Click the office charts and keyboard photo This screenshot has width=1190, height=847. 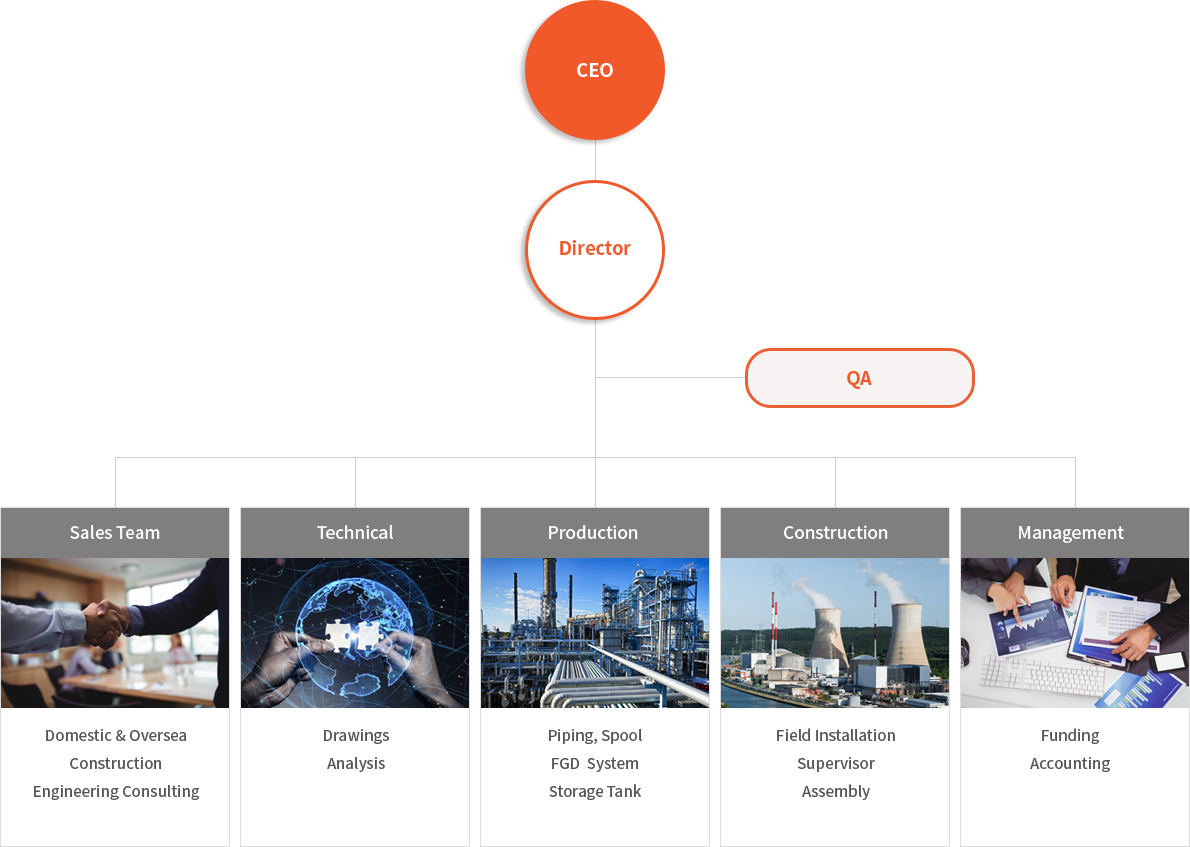(x=1075, y=633)
